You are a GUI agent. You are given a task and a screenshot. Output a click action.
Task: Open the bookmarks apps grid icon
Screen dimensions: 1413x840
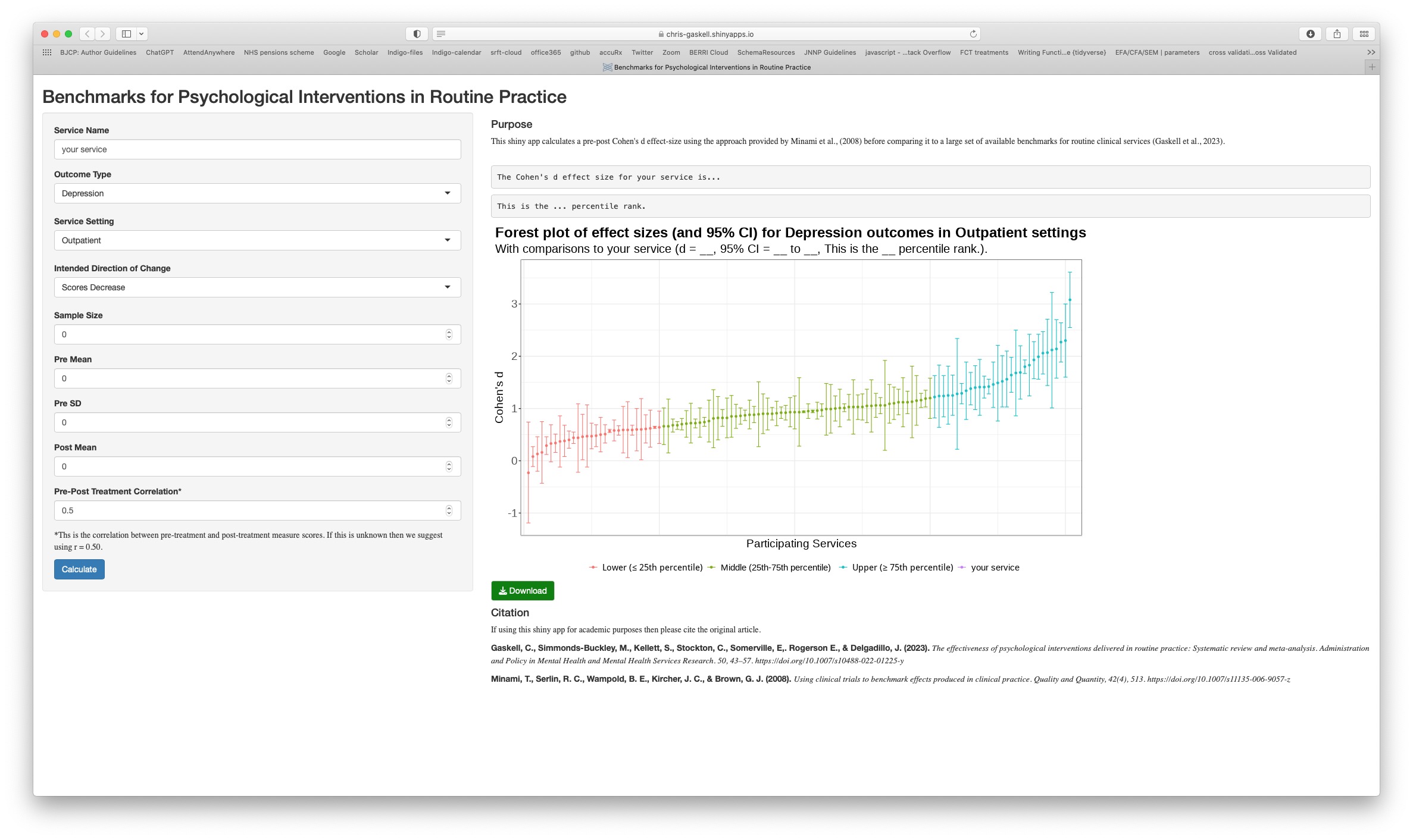(x=47, y=52)
